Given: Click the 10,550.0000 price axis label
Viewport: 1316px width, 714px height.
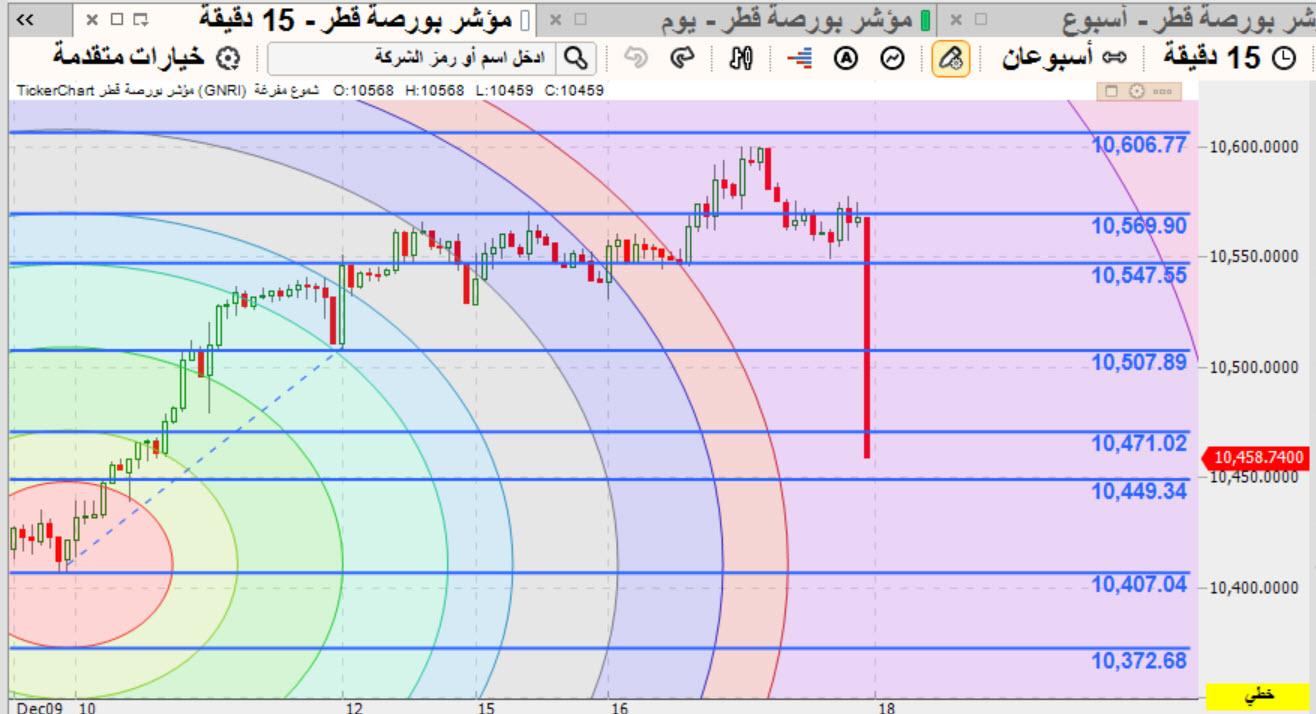Looking at the screenshot, I should click(x=1257, y=257).
